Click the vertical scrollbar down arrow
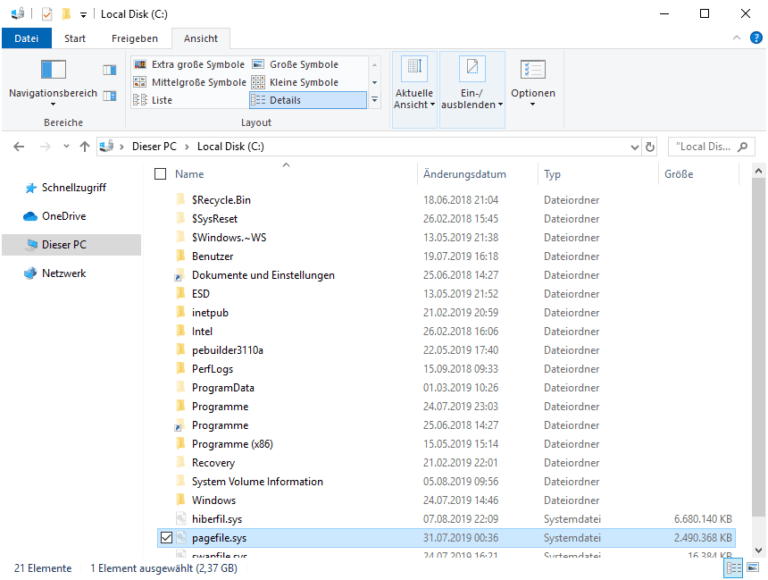This screenshot has height=580, width=768. (x=758, y=550)
